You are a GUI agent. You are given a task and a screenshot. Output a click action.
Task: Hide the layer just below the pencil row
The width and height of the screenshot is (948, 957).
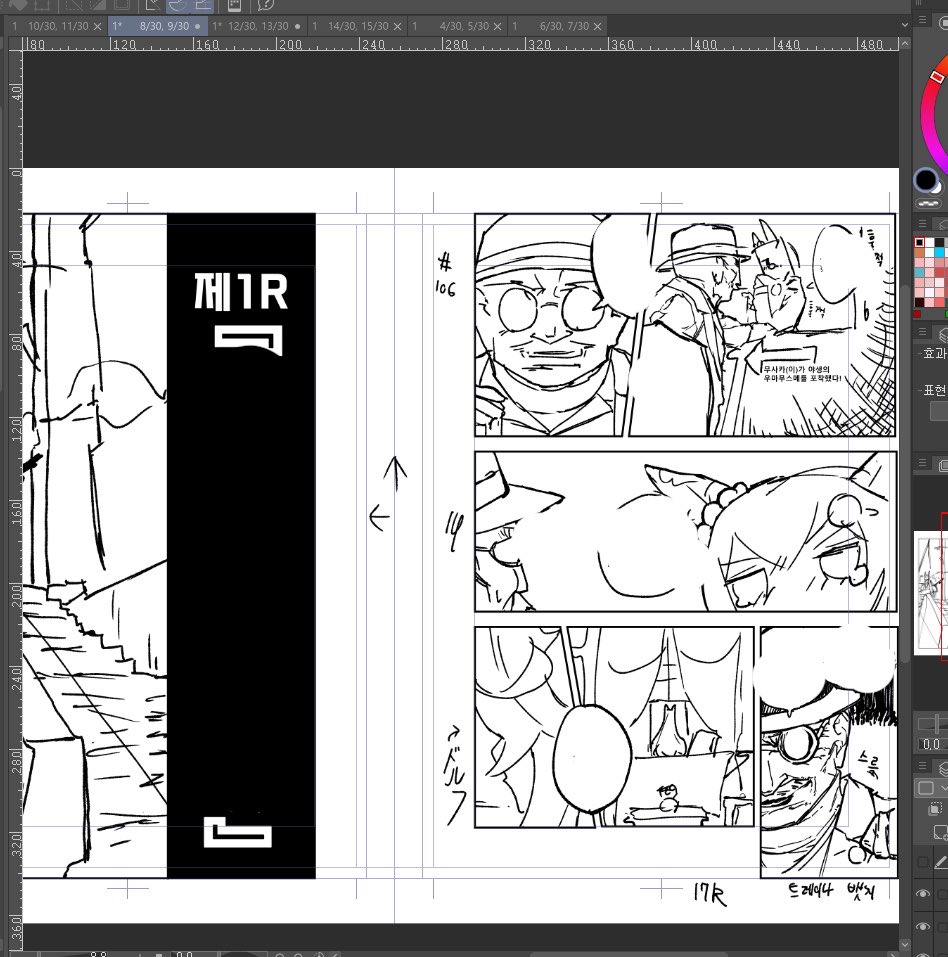tap(922, 894)
